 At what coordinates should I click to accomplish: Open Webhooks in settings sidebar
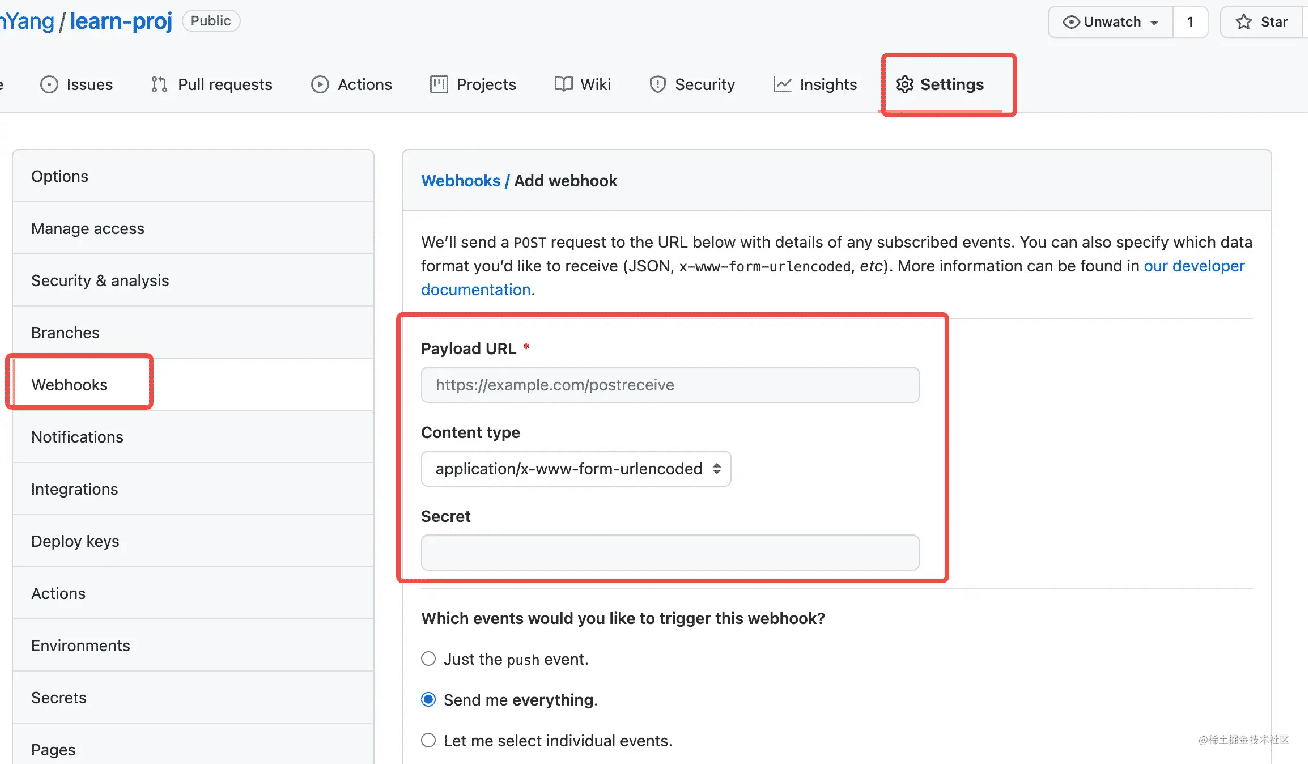(69, 385)
